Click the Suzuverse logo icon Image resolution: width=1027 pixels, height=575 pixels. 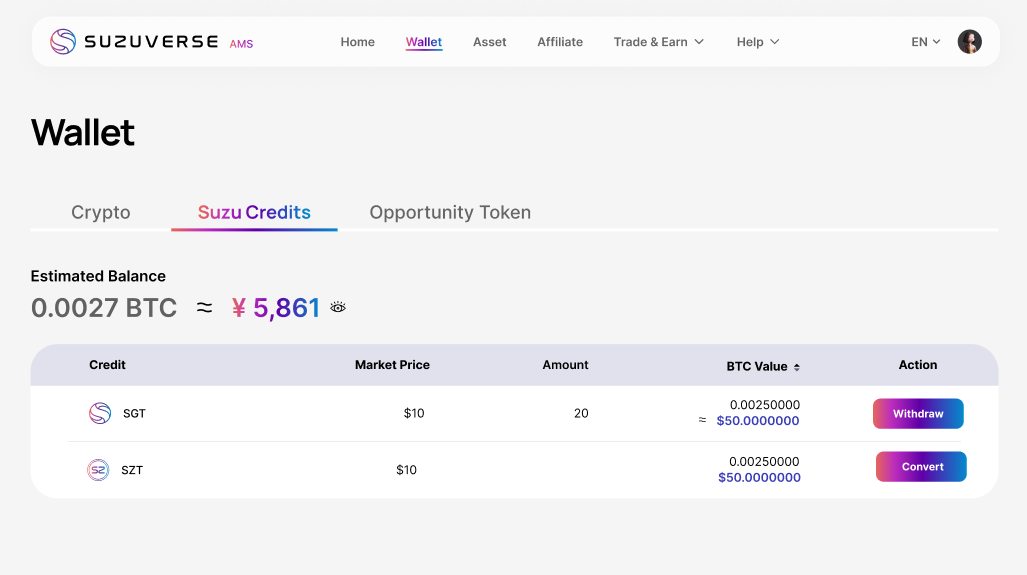pyautogui.click(x=63, y=42)
